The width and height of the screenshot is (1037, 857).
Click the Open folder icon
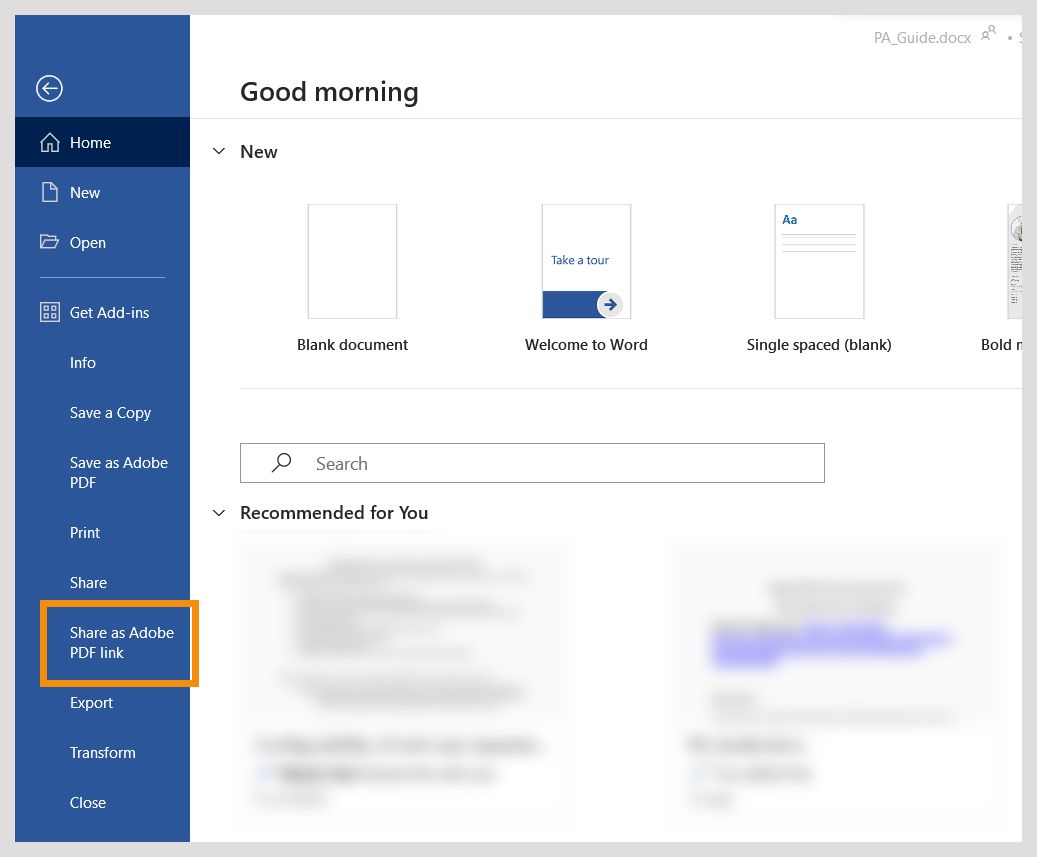tap(49, 242)
